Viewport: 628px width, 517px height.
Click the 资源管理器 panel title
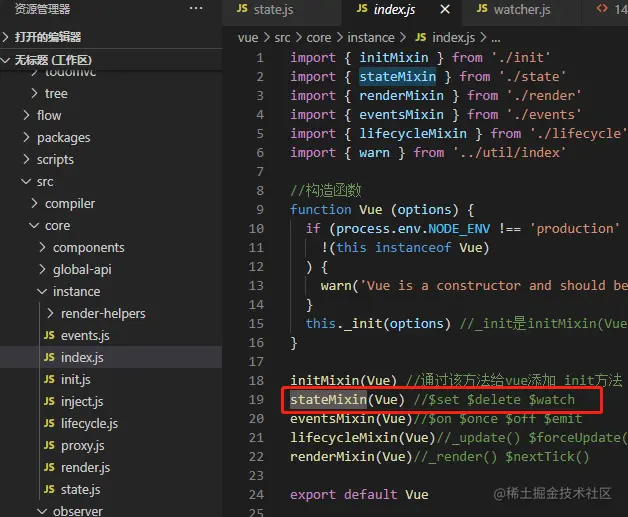[x=42, y=9]
